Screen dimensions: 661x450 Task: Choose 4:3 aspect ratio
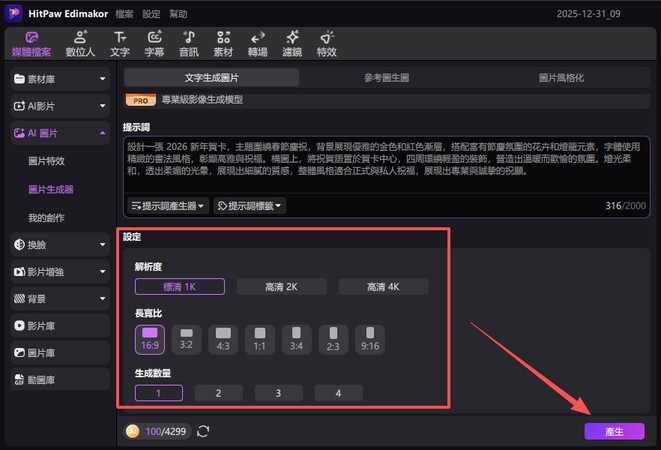coord(223,340)
